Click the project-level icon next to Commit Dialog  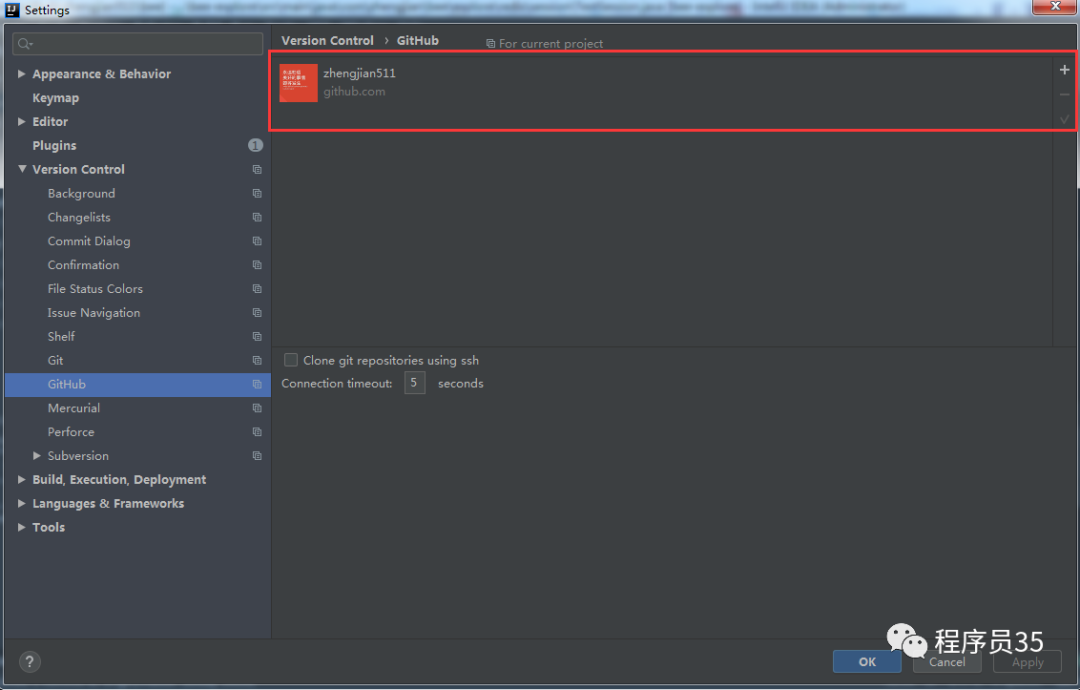pos(257,241)
